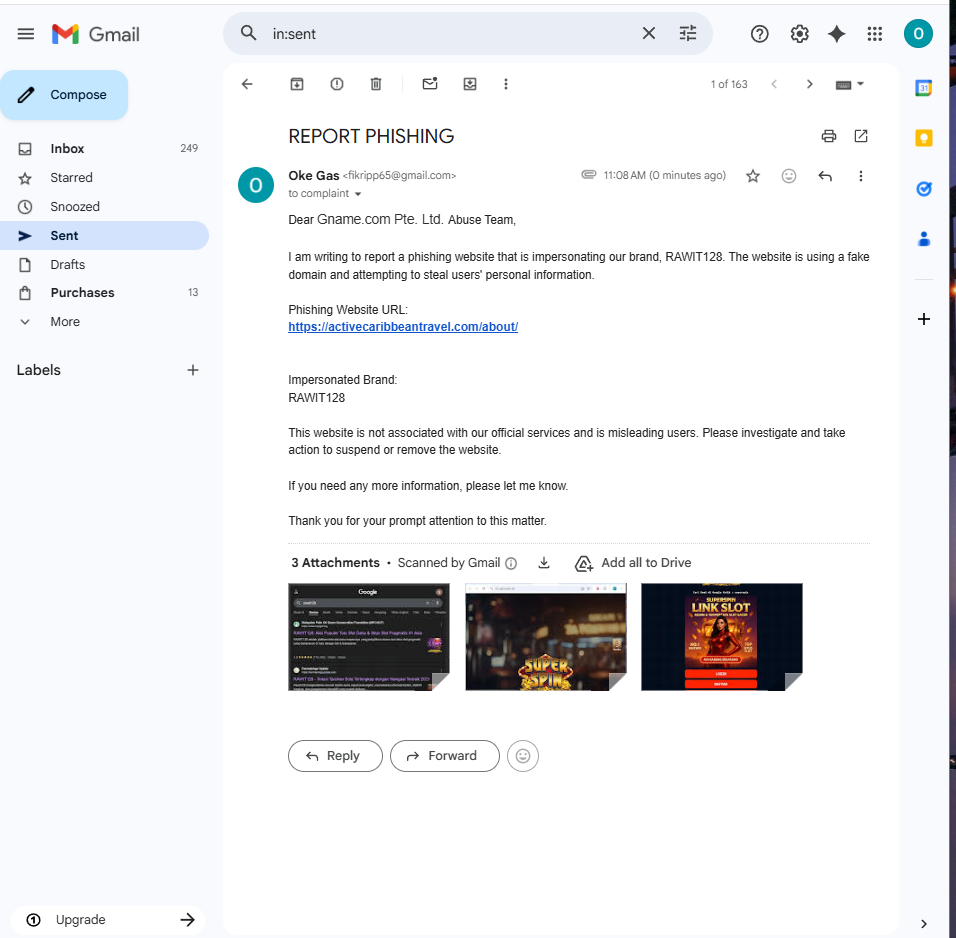
Task: Click the sender name Oke Gas
Action: [313, 176]
